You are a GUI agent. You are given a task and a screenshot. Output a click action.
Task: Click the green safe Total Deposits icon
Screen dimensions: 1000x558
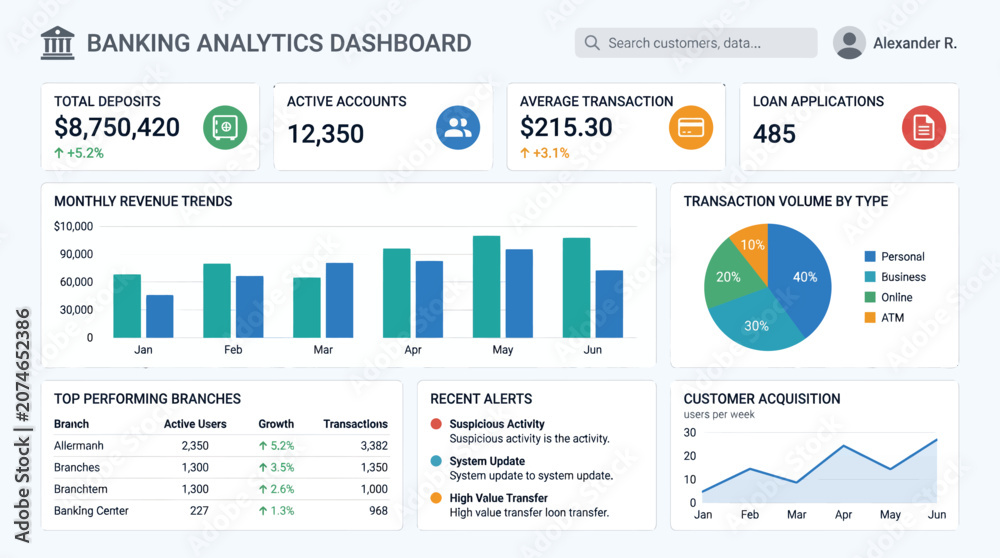click(225, 128)
